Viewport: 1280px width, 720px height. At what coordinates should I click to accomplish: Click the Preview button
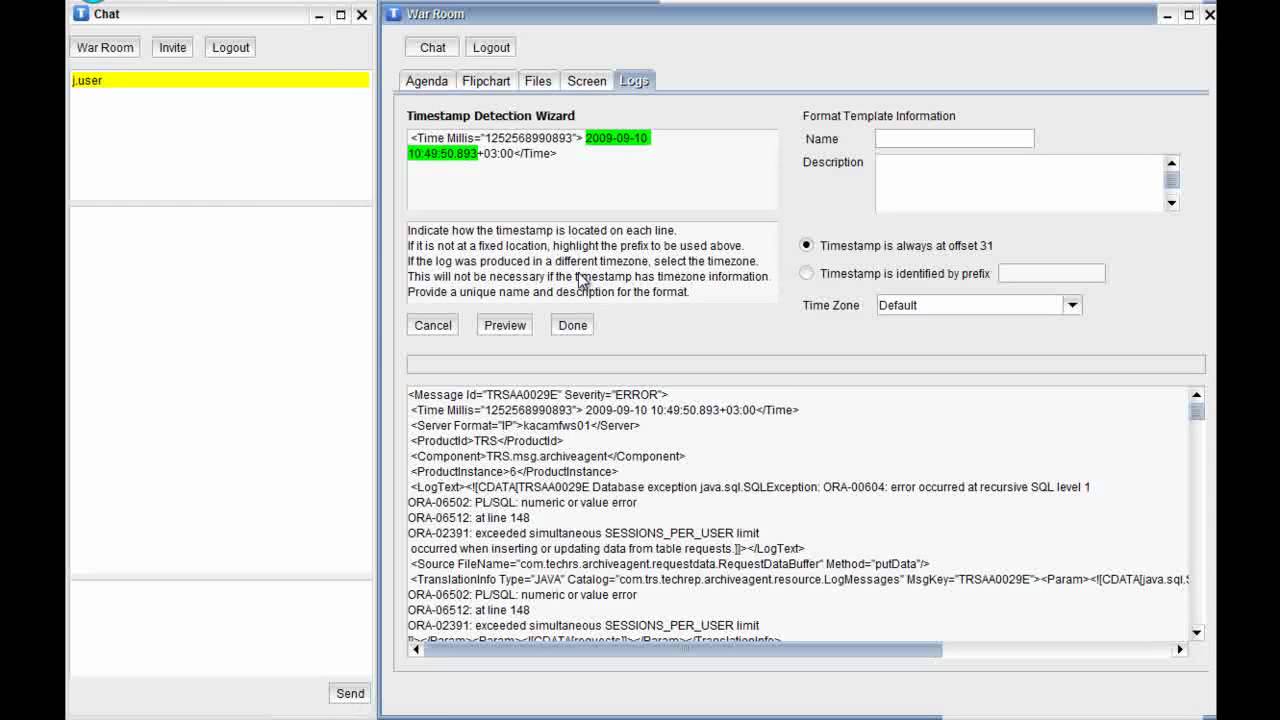click(x=505, y=325)
